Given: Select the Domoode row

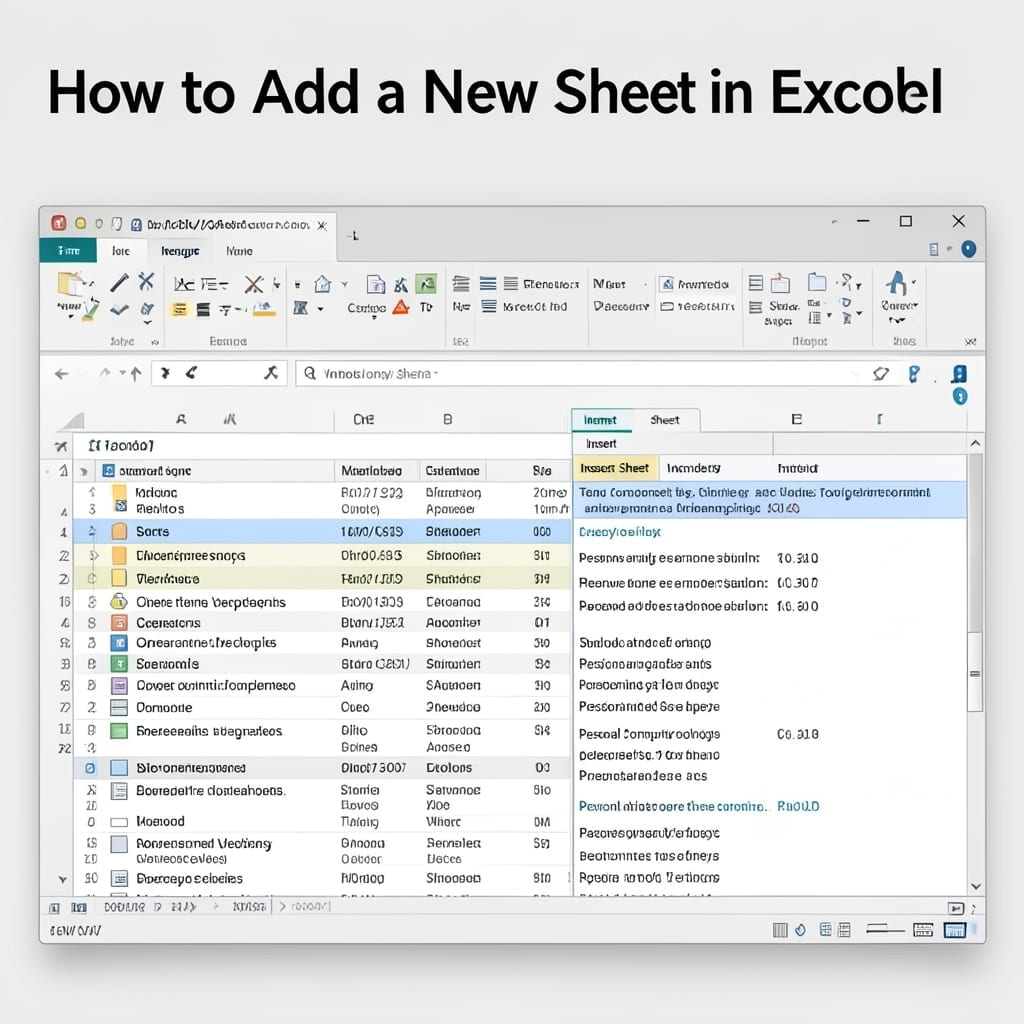Looking at the screenshot, I should click(321, 707).
